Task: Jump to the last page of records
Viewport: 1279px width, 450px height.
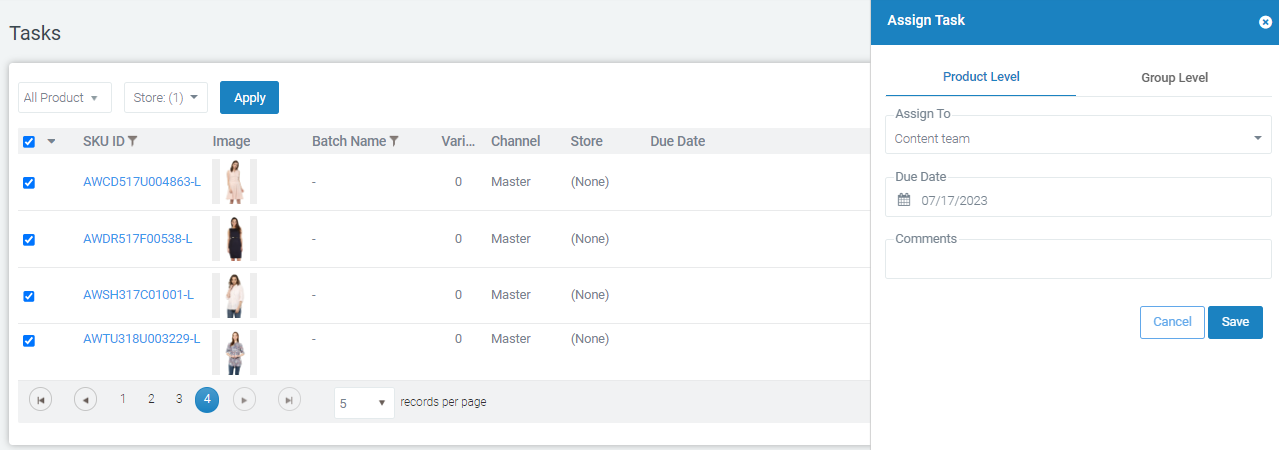Action: tap(289, 400)
